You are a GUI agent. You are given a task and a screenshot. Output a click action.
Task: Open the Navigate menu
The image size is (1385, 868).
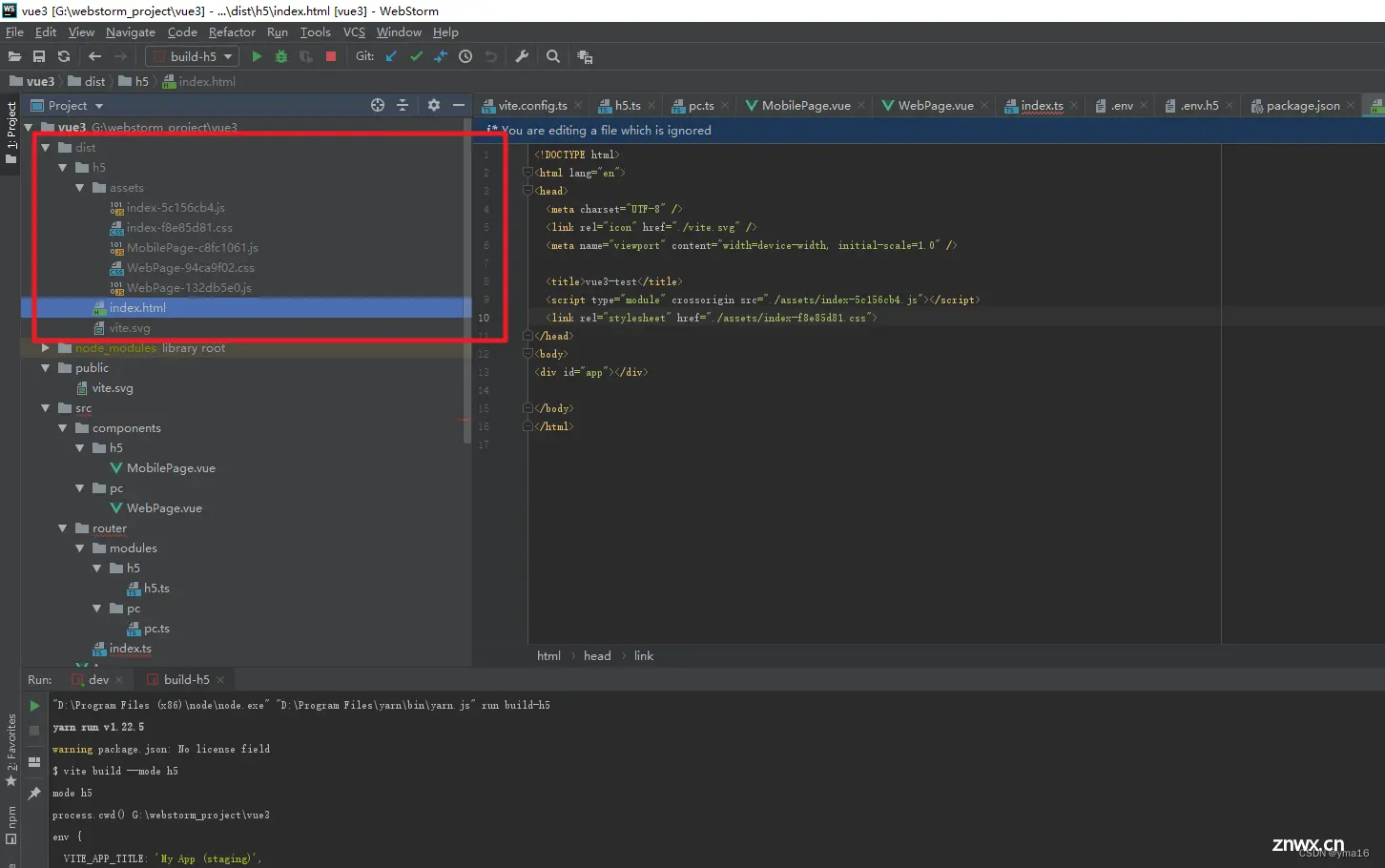click(x=131, y=31)
